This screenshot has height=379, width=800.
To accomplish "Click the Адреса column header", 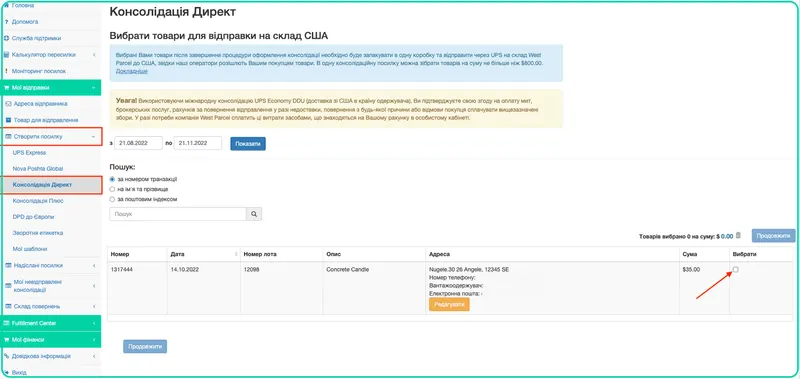I will (439, 254).
